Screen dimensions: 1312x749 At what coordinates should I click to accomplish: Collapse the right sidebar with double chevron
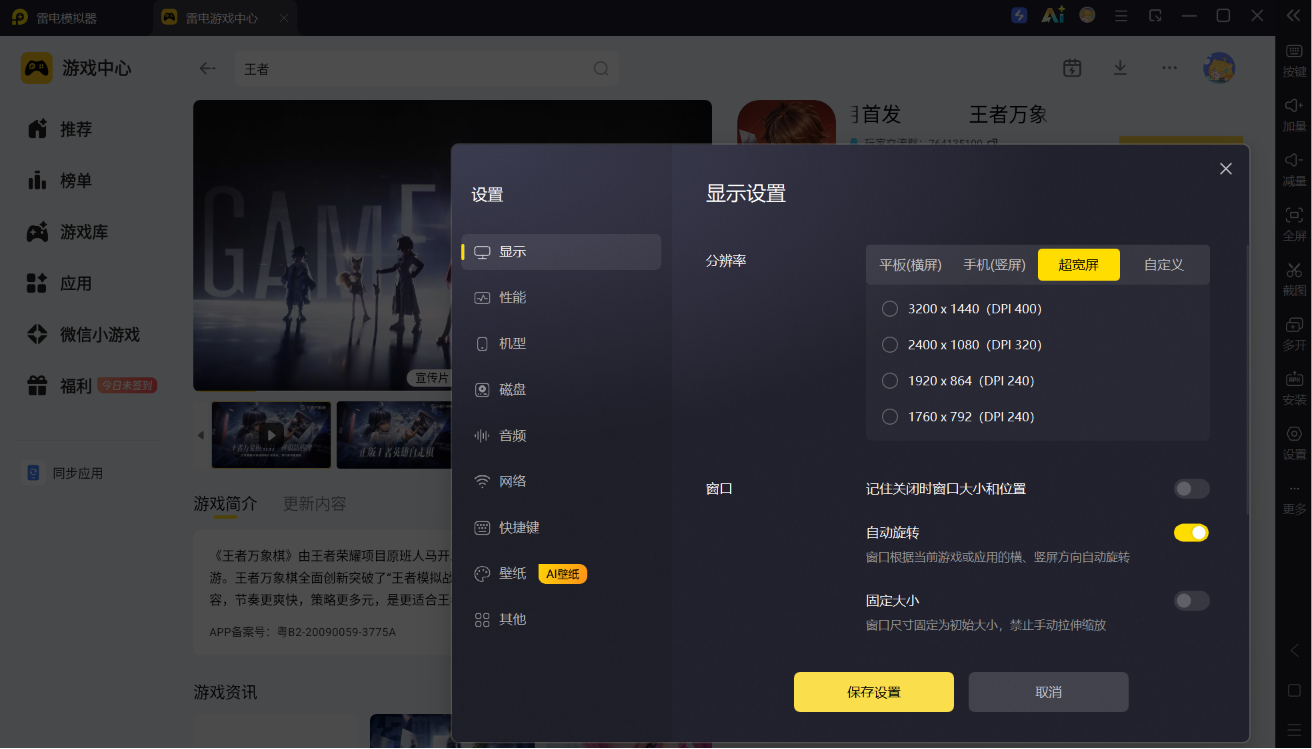click(1291, 16)
